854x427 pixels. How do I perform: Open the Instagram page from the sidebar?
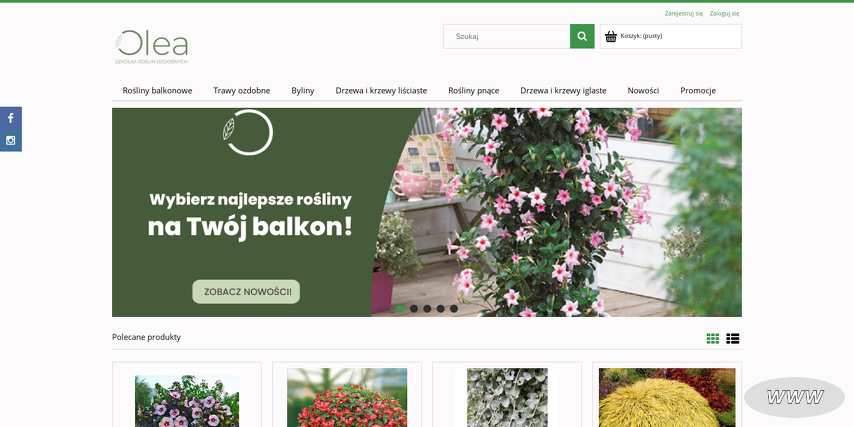(10, 141)
